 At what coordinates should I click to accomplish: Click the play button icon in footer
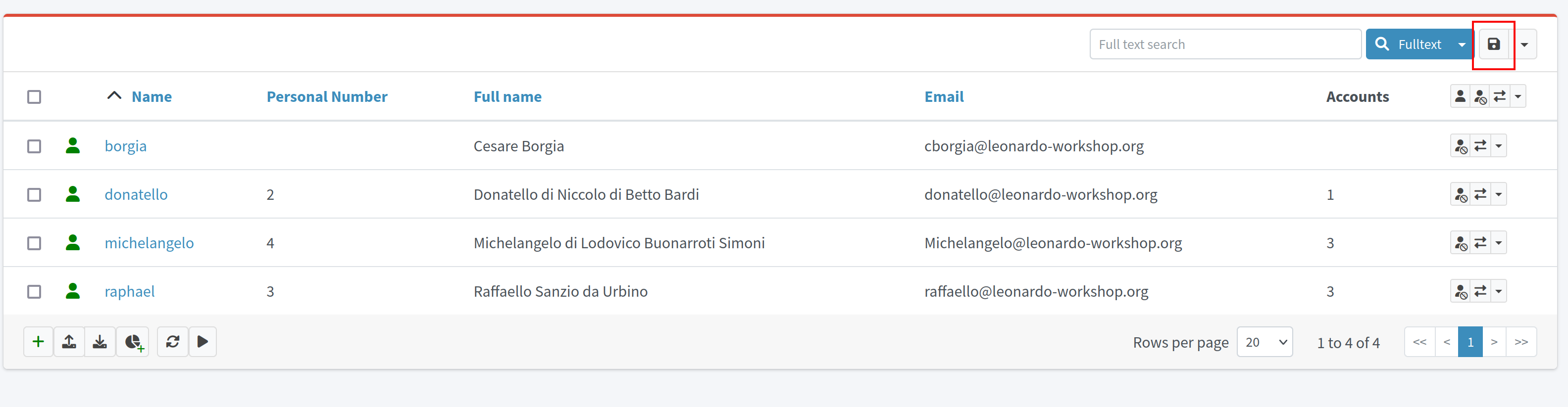202,342
